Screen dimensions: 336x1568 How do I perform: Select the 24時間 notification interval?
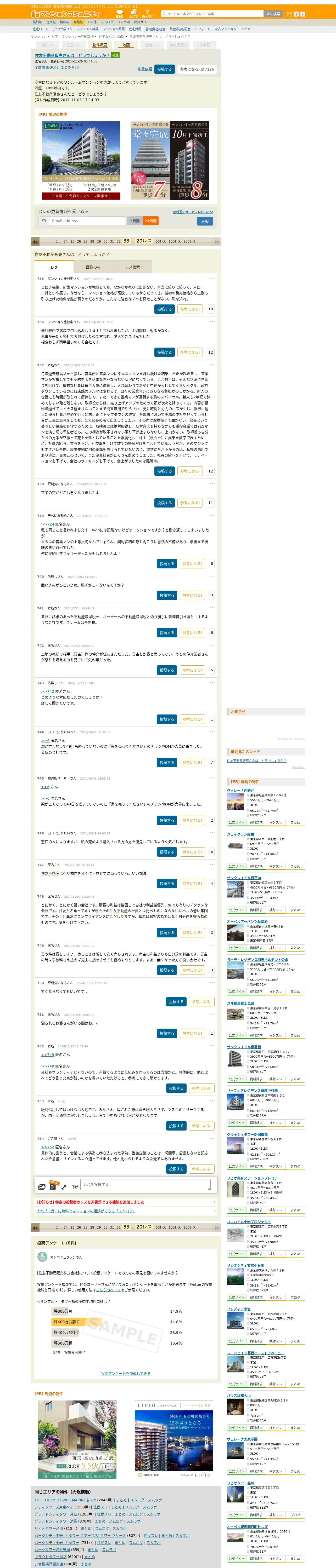151,221
